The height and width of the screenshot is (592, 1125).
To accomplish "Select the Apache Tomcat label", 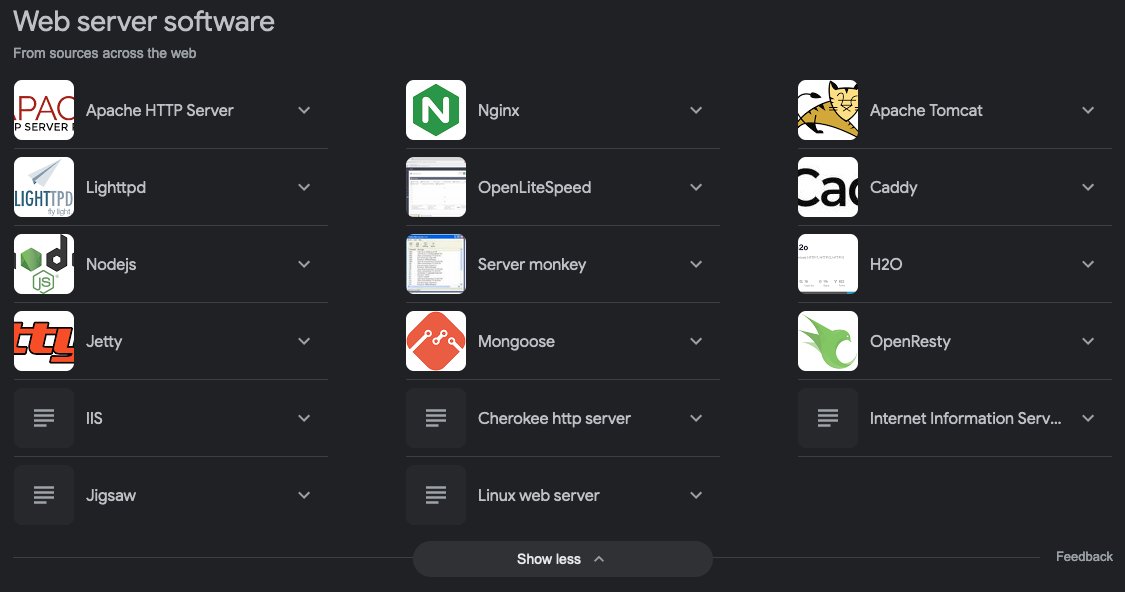I will tap(926, 111).
